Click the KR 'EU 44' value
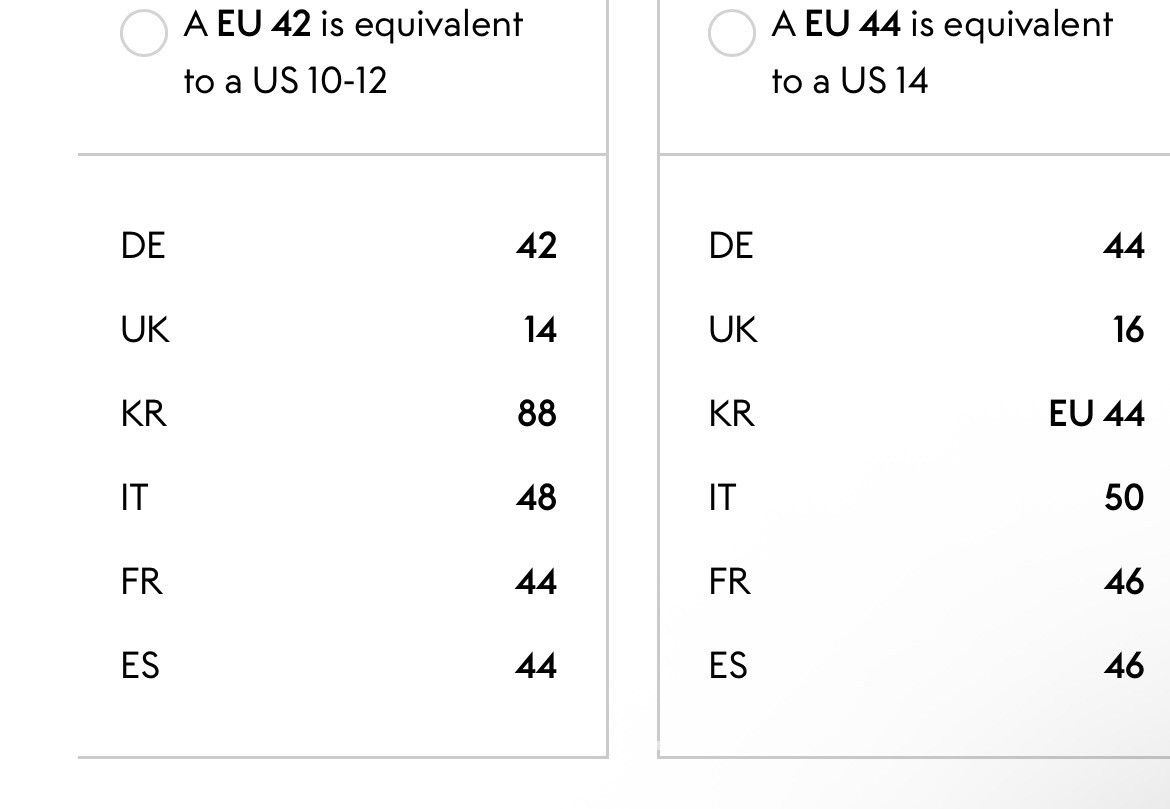This screenshot has height=809, width=1170. tap(1096, 413)
